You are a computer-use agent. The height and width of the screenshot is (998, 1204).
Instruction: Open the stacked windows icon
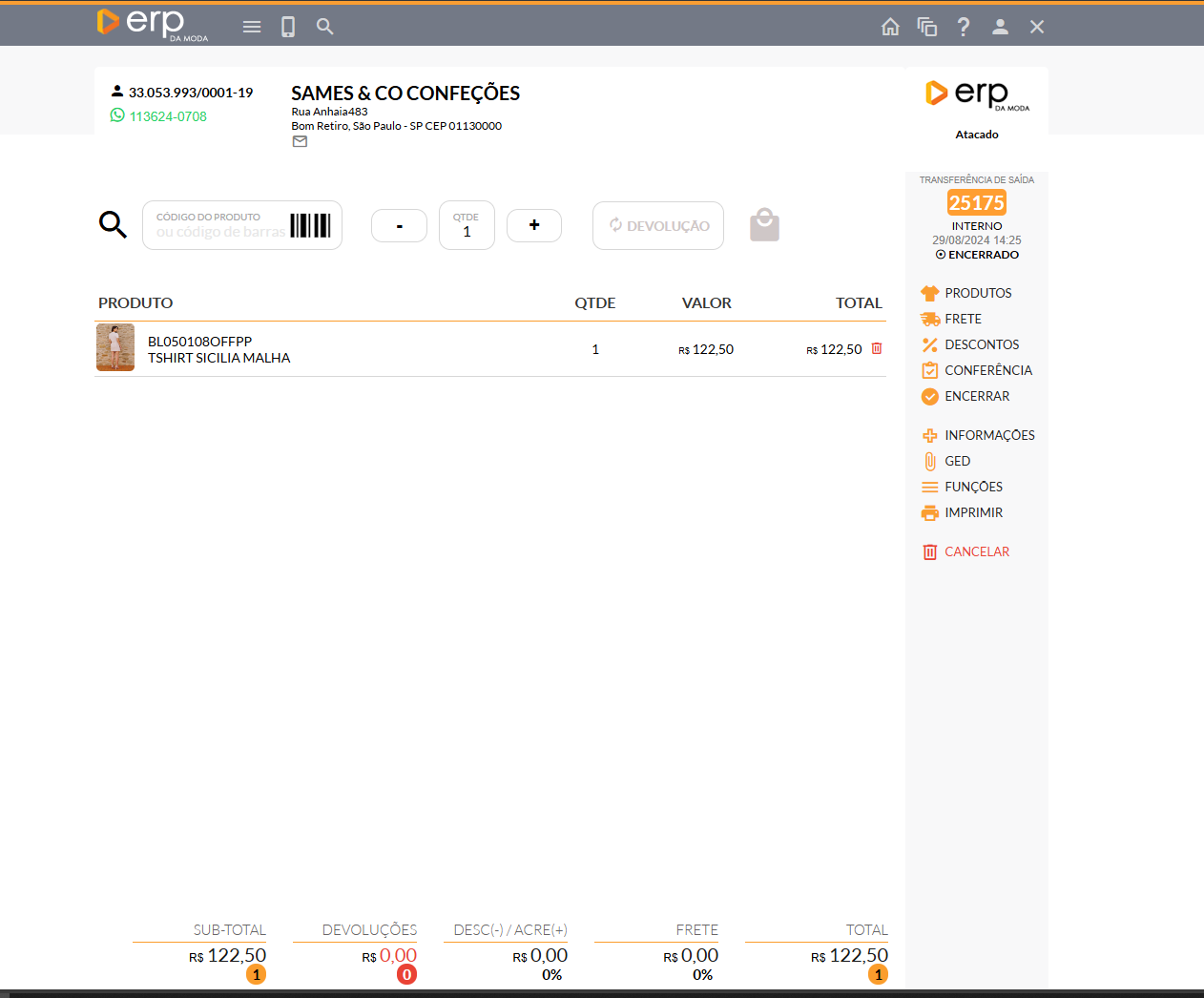click(x=926, y=27)
